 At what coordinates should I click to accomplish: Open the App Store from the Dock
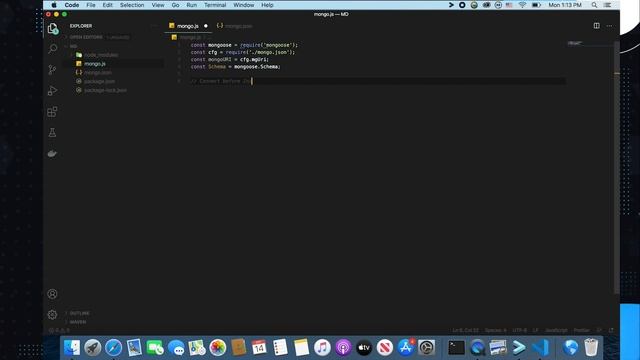[x=405, y=348]
